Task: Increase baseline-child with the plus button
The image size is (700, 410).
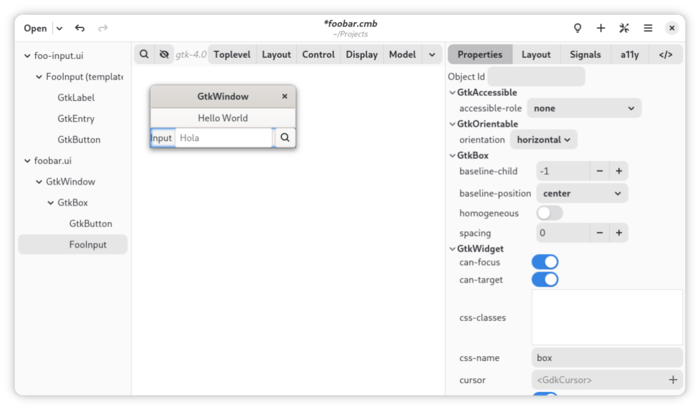Action: (619, 171)
